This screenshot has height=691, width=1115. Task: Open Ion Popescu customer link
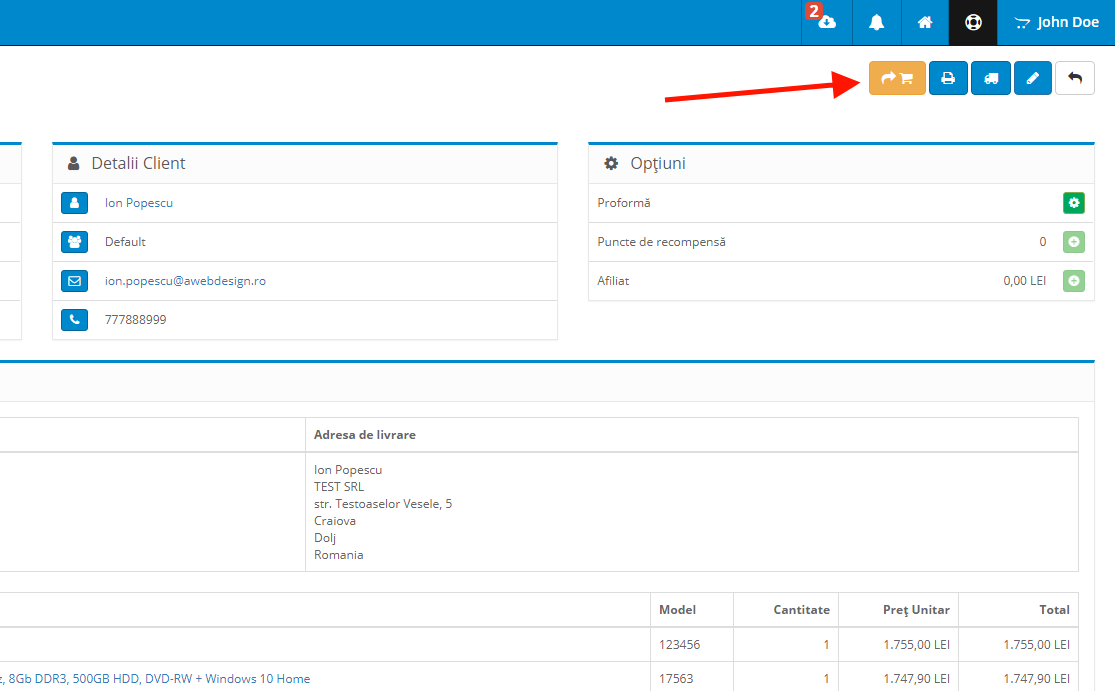point(139,203)
